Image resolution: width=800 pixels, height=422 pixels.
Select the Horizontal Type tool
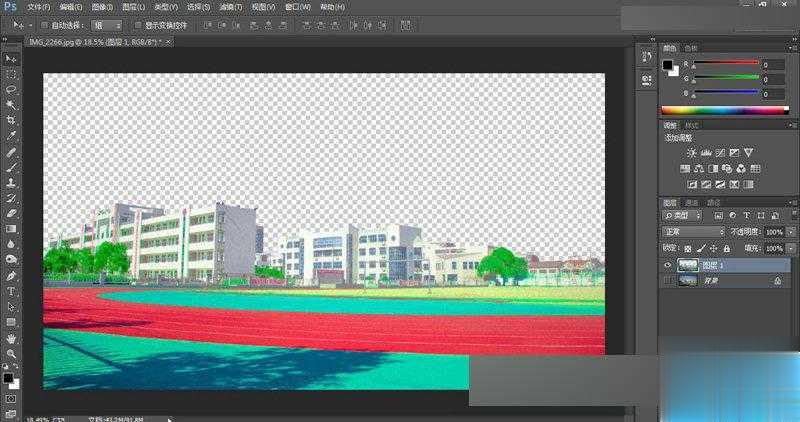click(11, 291)
